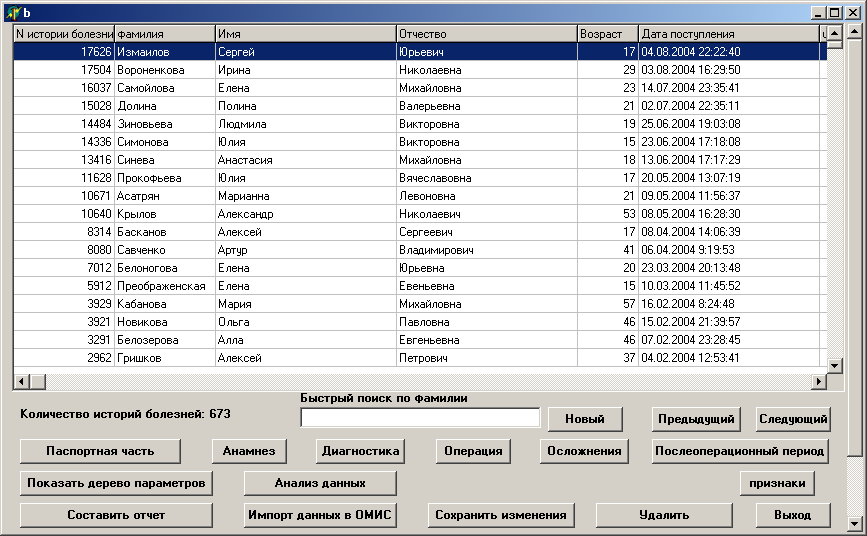Open 'Послеоперационный период' section
The width and height of the screenshot is (867, 536).
click(740, 451)
